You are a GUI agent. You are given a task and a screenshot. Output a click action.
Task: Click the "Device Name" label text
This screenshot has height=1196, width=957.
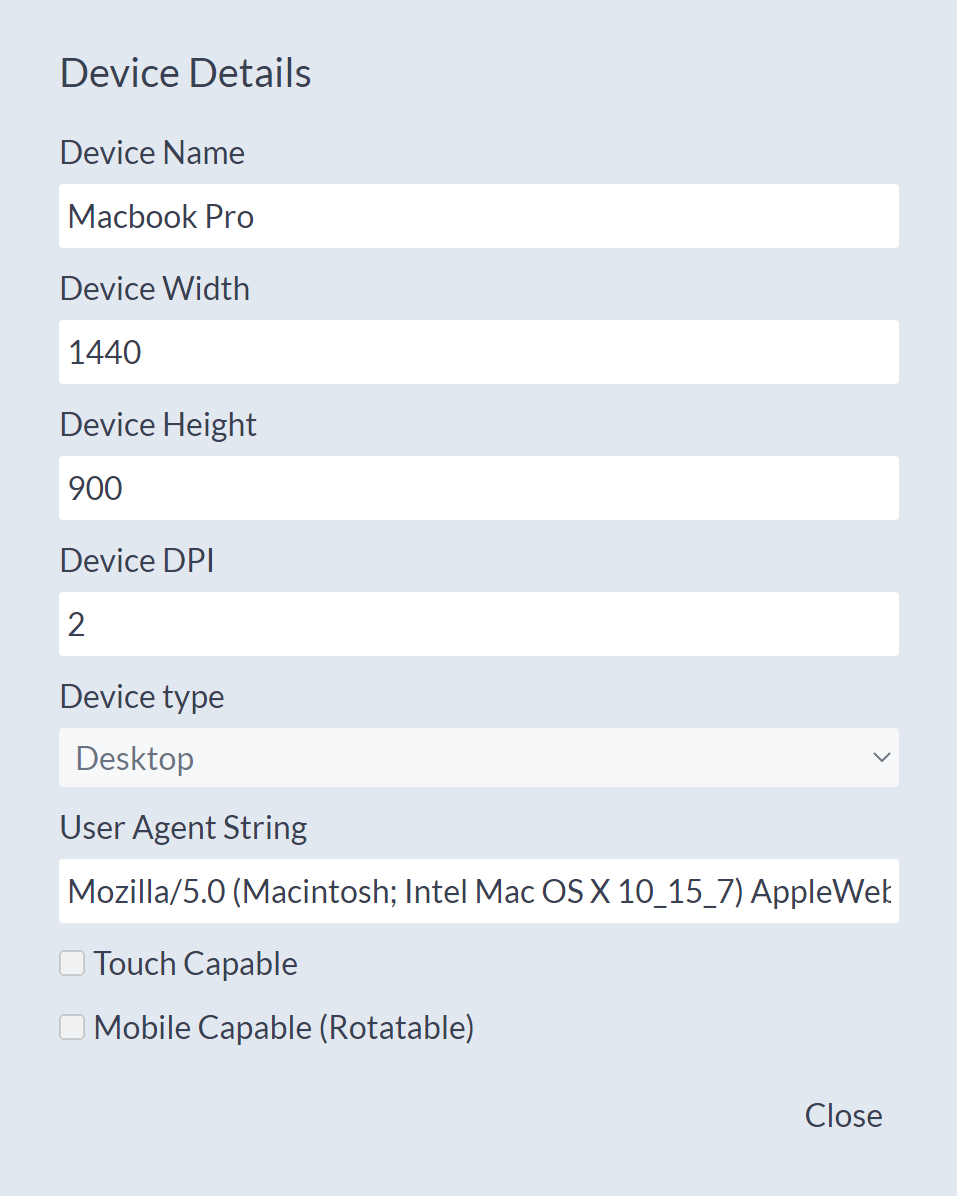(x=152, y=153)
